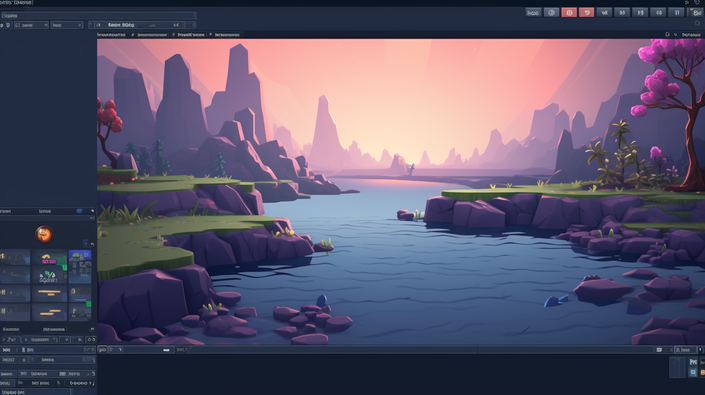Select the thumbnail with yellow arc and pink text
The width and height of the screenshot is (705, 395).
[49, 258]
